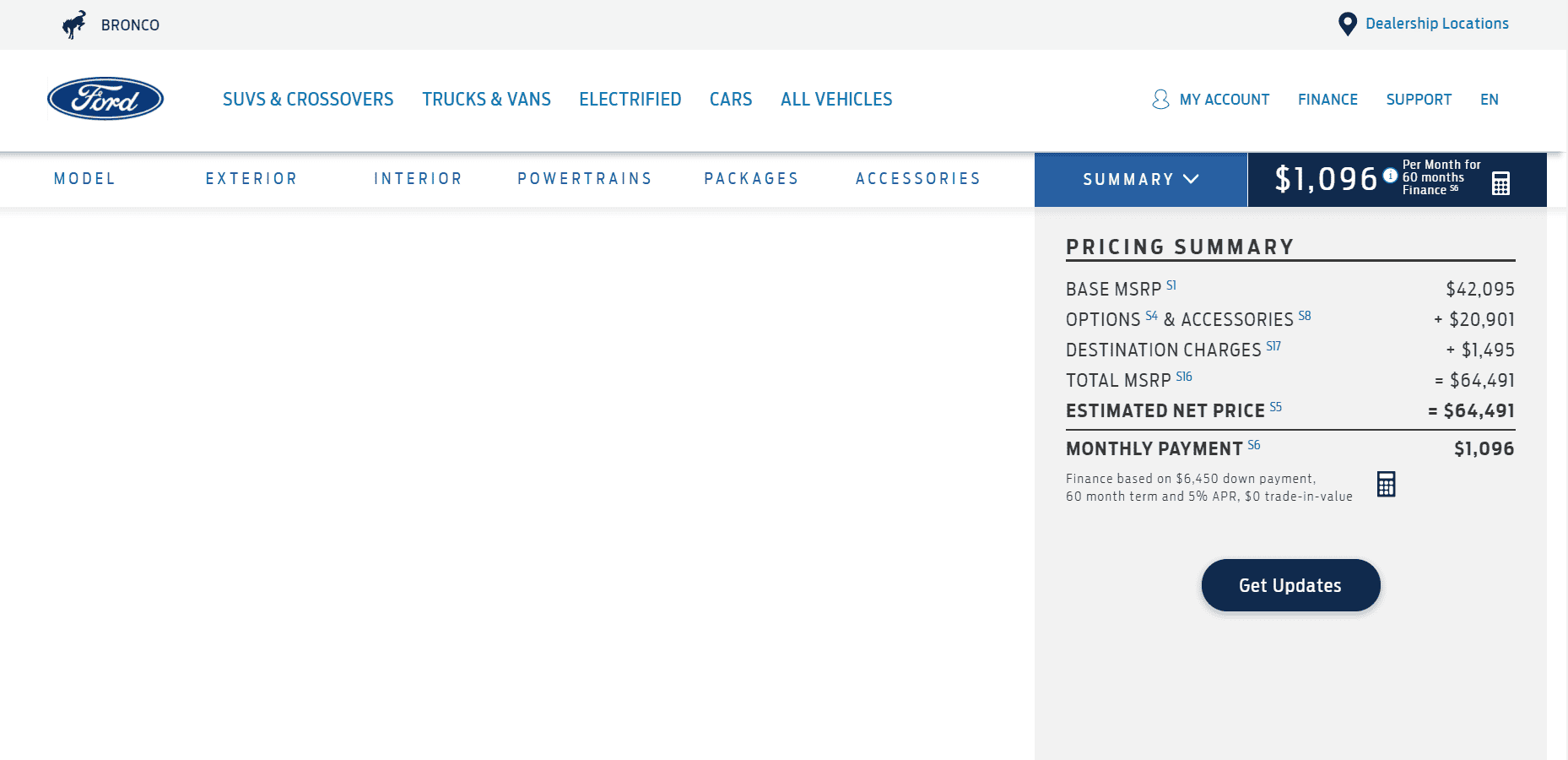The height and width of the screenshot is (760, 1568).
Task: Click the Pricing Summary heading
Action: (x=1180, y=247)
